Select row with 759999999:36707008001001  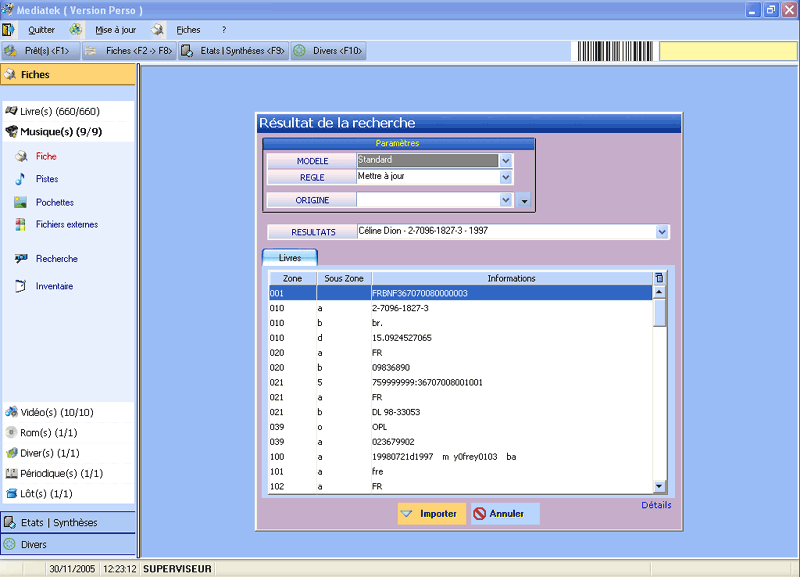(x=460, y=382)
